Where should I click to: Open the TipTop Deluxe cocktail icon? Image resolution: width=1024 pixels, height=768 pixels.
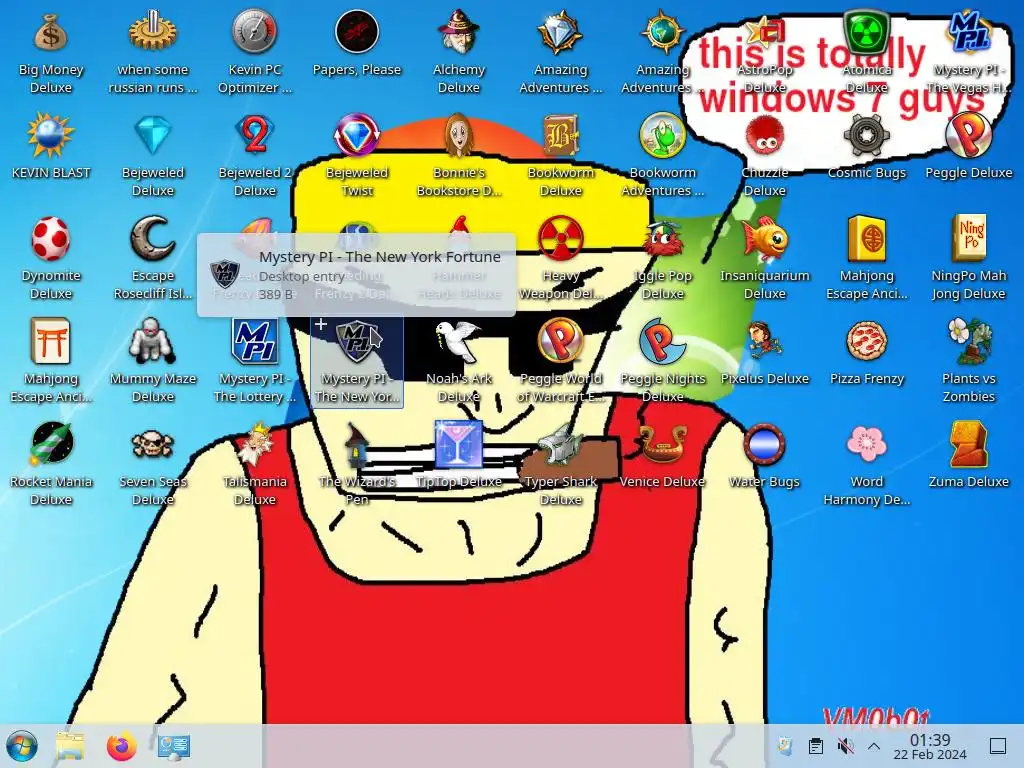tap(458, 444)
